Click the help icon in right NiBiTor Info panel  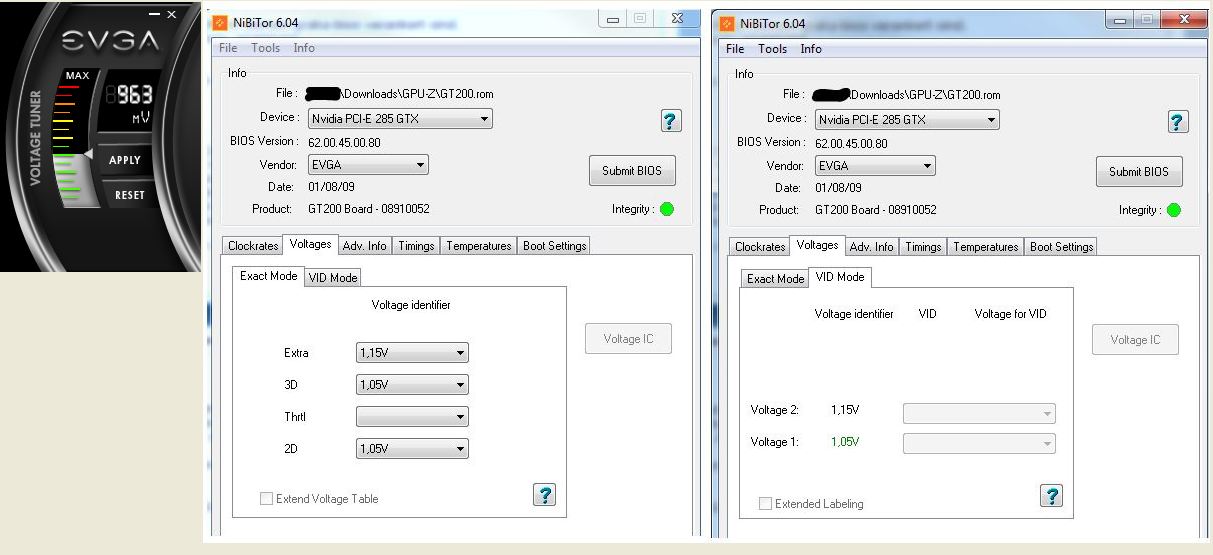pos(1178,122)
